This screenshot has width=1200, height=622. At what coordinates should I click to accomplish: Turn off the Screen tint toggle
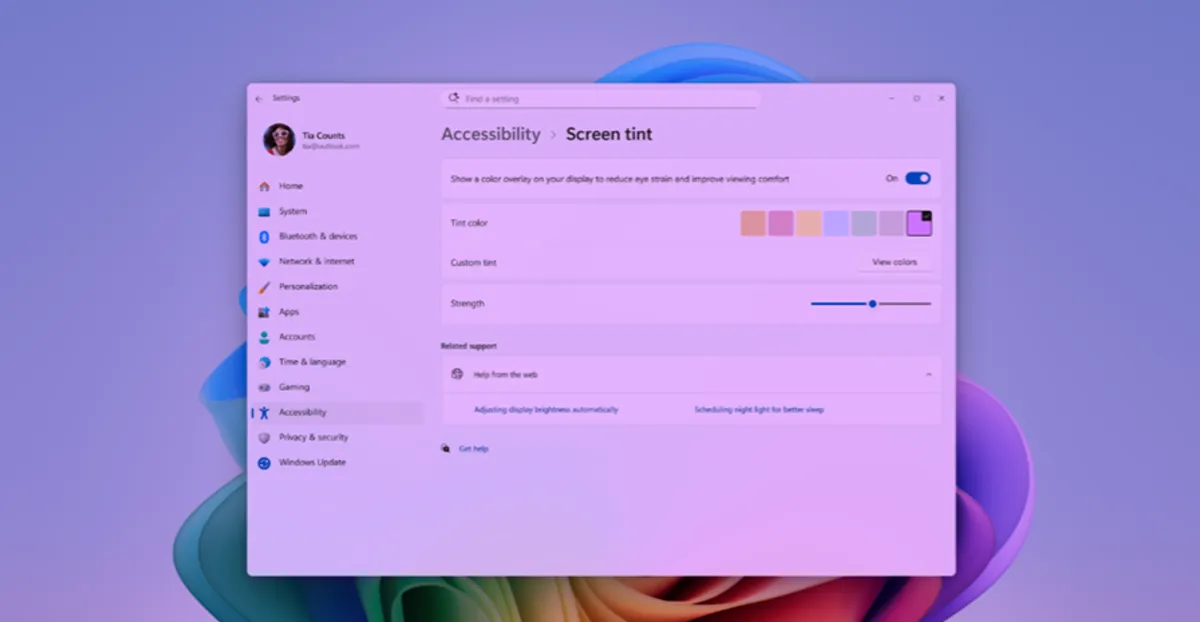(x=918, y=178)
